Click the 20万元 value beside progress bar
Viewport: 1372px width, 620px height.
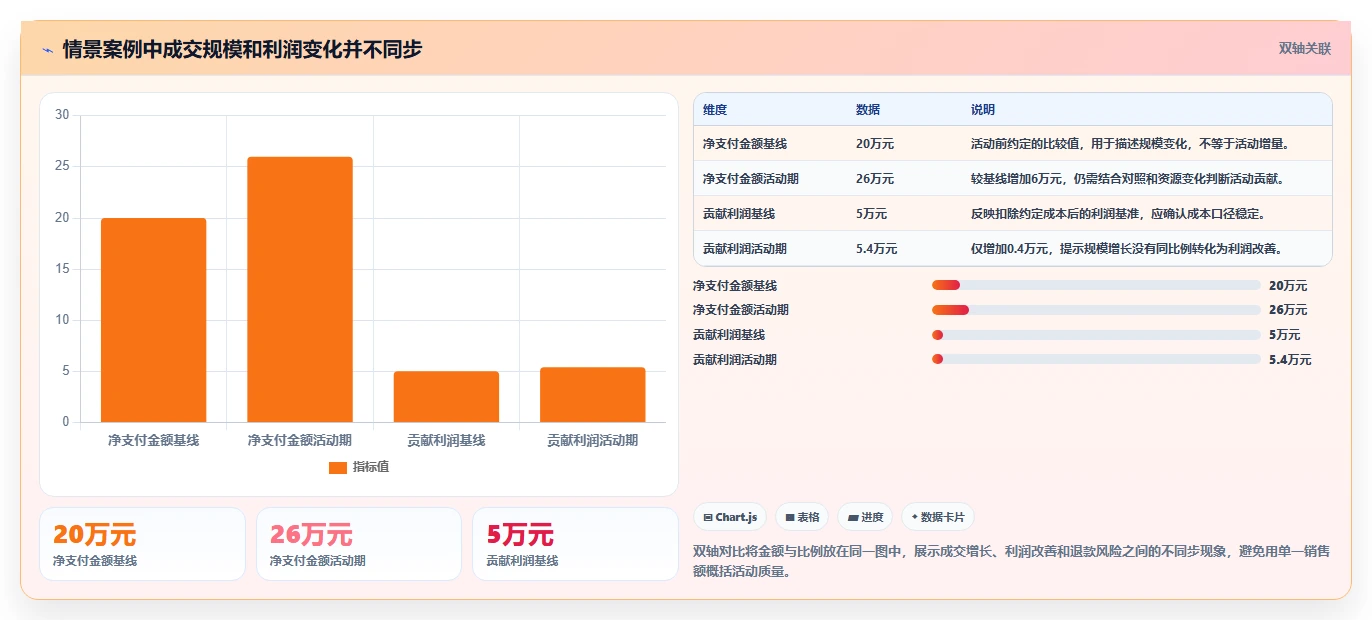coord(1288,285)
